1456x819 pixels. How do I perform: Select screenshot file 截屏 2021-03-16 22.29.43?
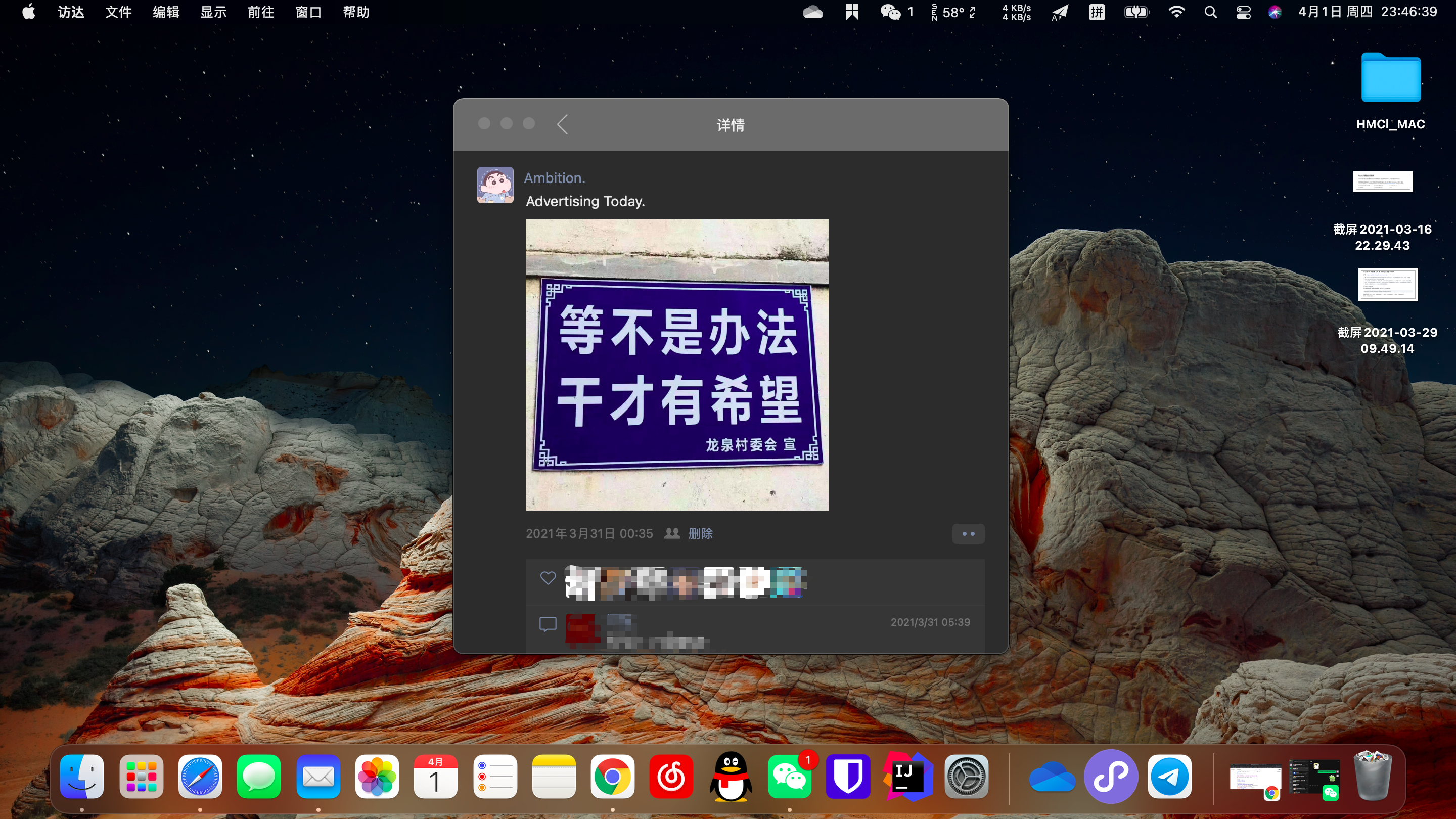[x=1383, y=211]
